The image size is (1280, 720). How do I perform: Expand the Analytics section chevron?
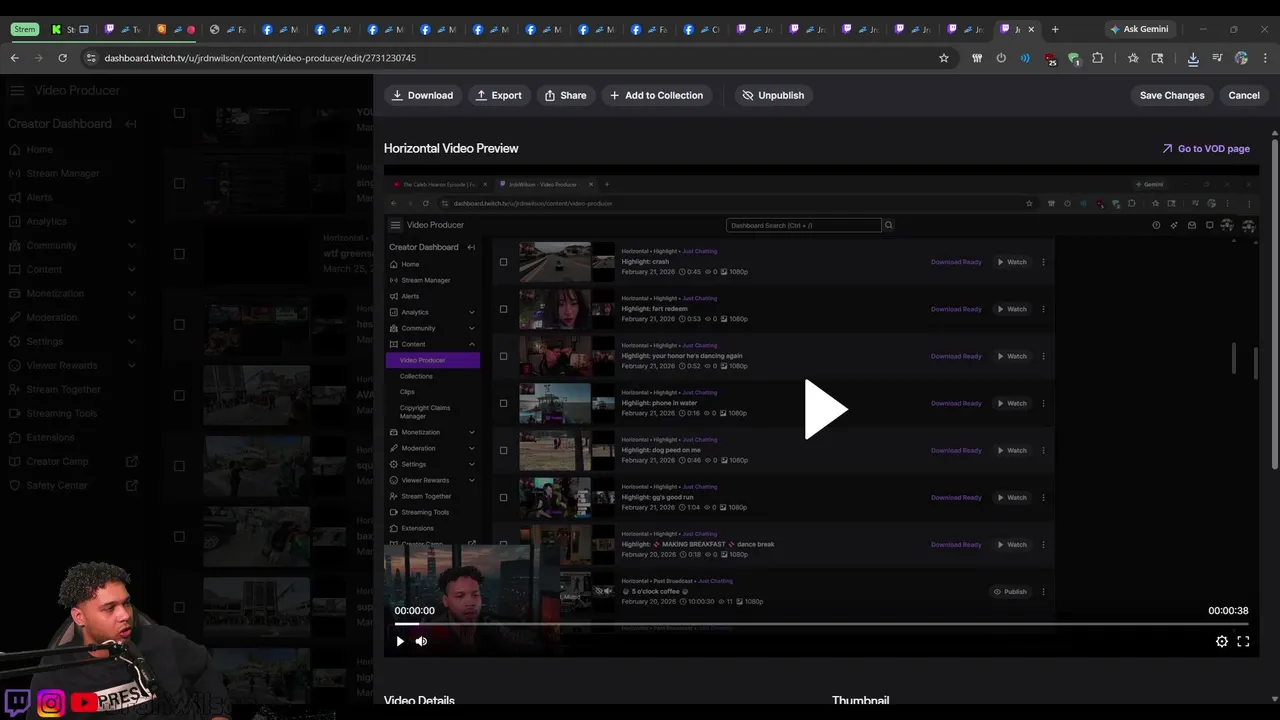click(x=132, y=221)
